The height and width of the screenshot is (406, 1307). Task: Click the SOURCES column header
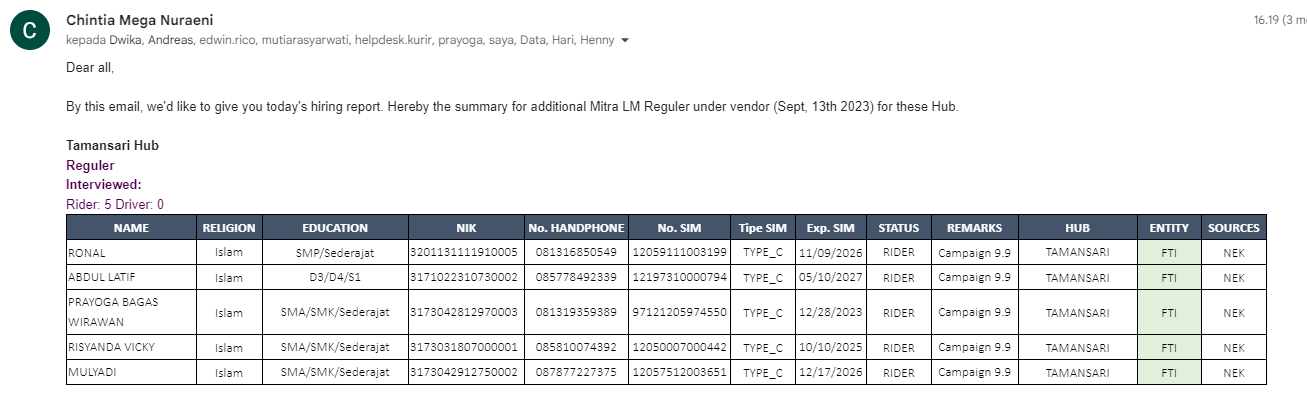point(1233,228)
